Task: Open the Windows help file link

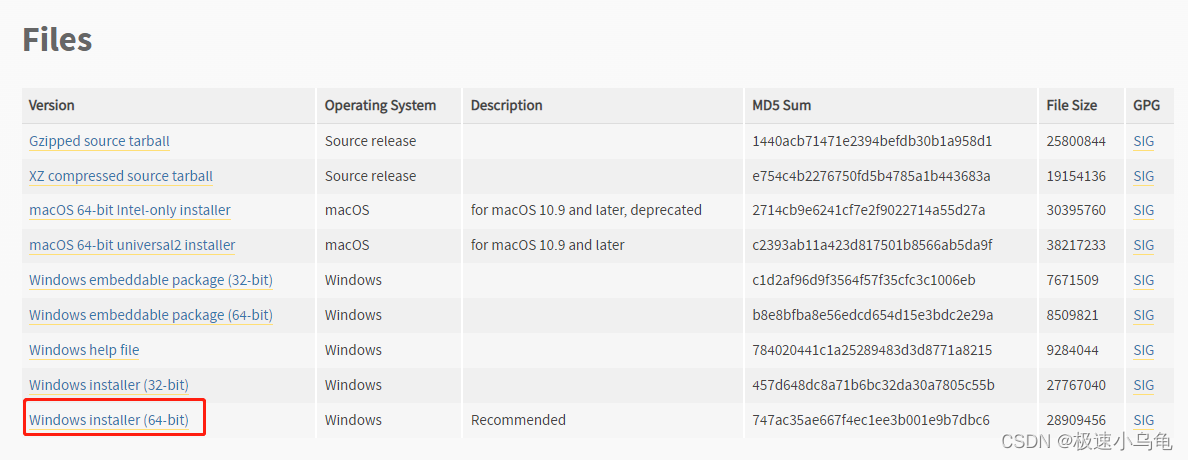Action: (84, 349)
